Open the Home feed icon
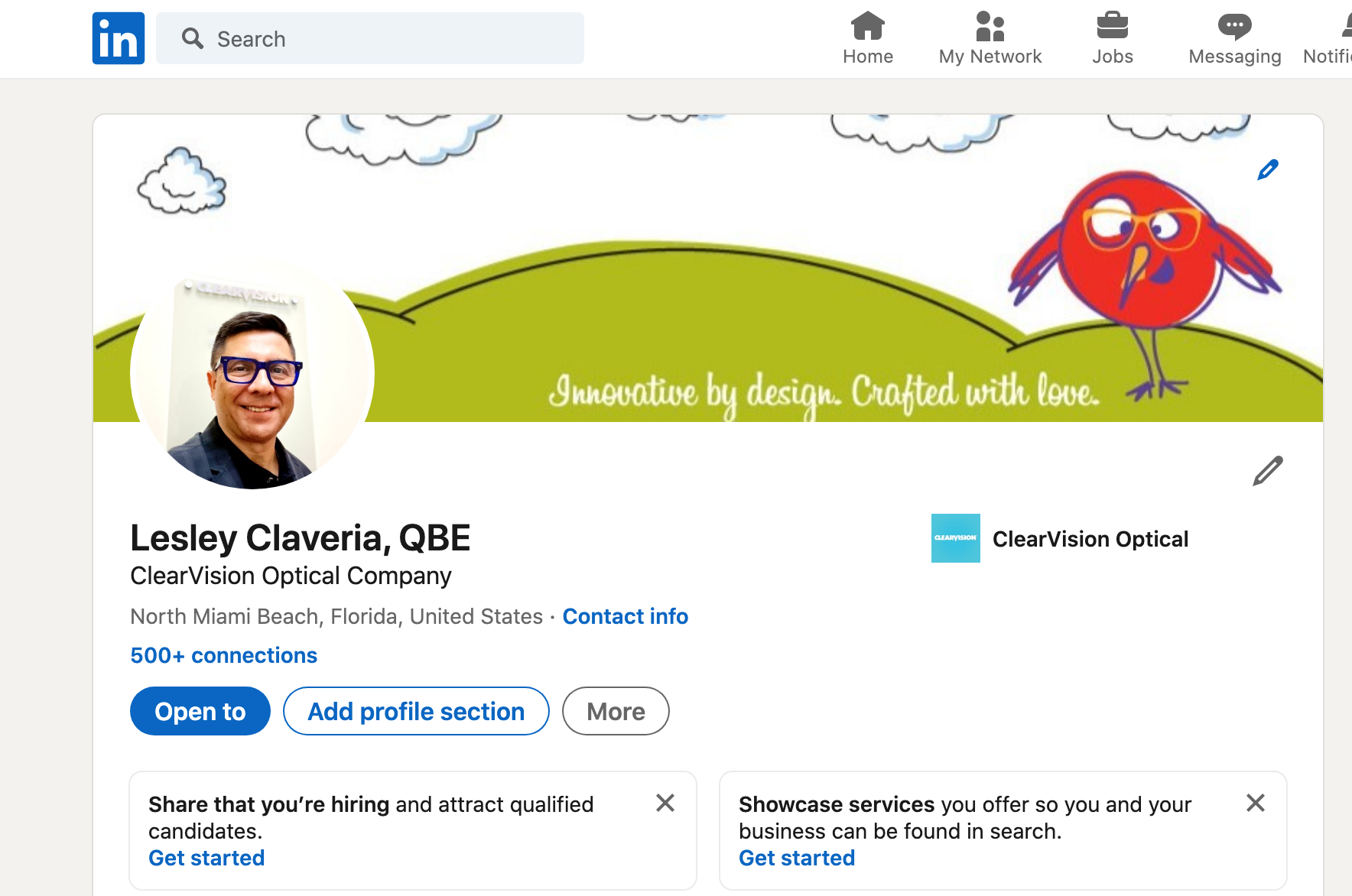This screenshot has width=1352, height=896. 867,26
